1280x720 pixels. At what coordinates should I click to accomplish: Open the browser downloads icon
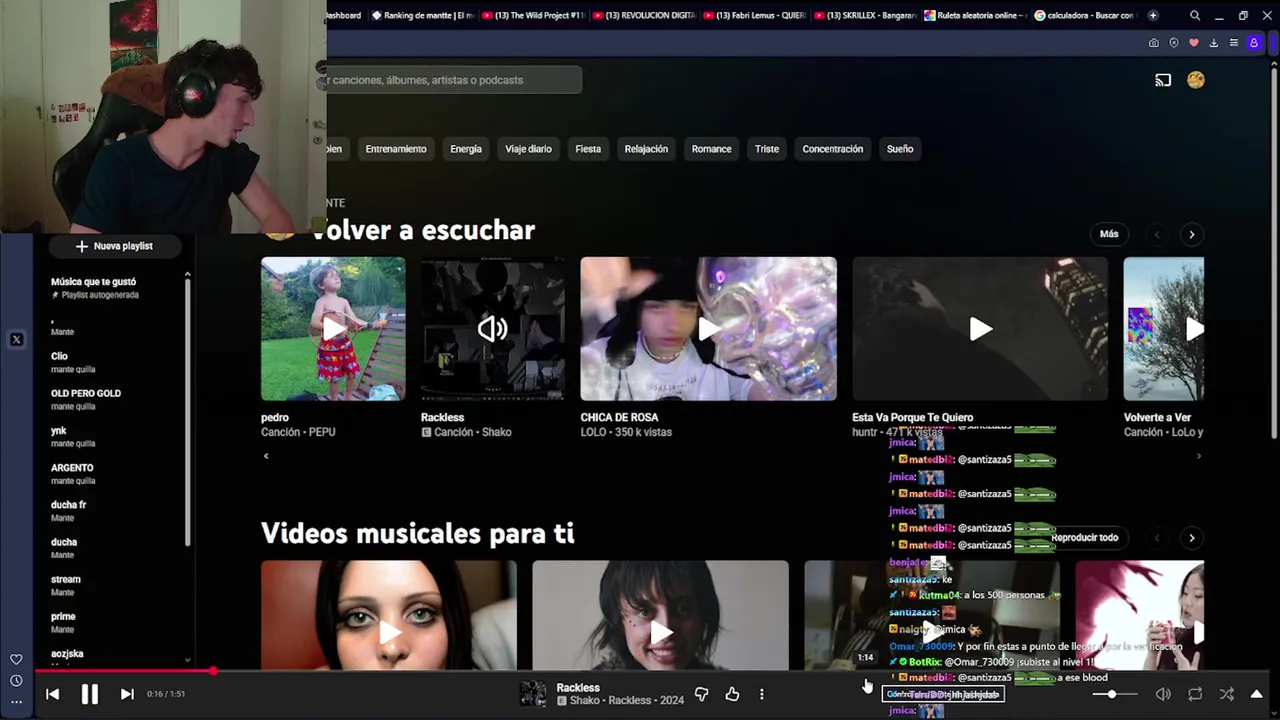(1214, 43)
